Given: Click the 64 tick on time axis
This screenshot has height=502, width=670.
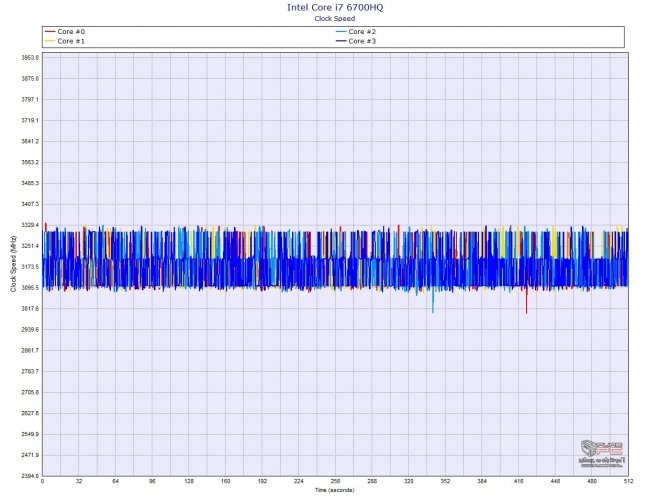Looking at the screenshot, I should (115, 481).
